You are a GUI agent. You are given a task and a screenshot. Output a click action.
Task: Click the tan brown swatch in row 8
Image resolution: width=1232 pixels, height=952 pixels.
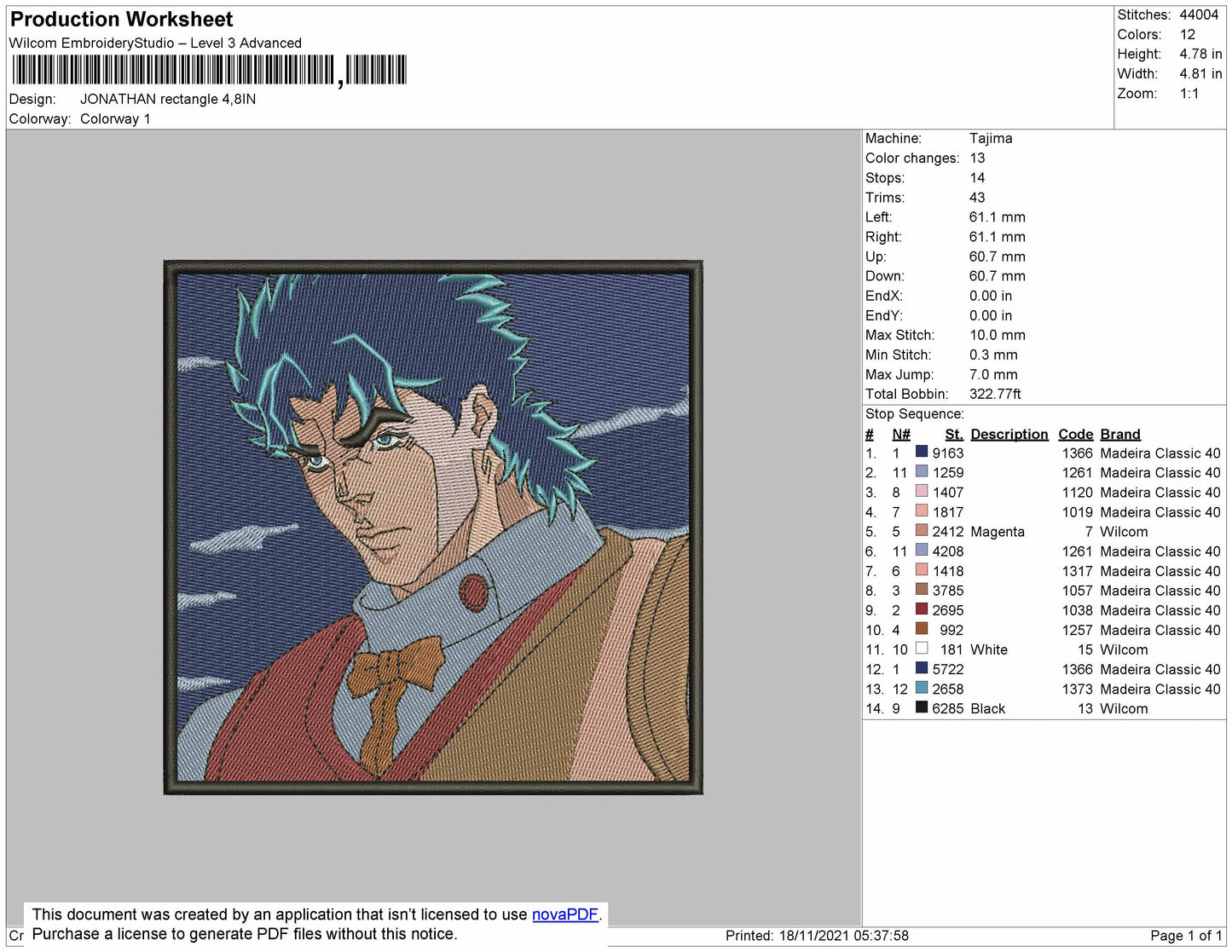pyautogui.click(x=922, y=590)
